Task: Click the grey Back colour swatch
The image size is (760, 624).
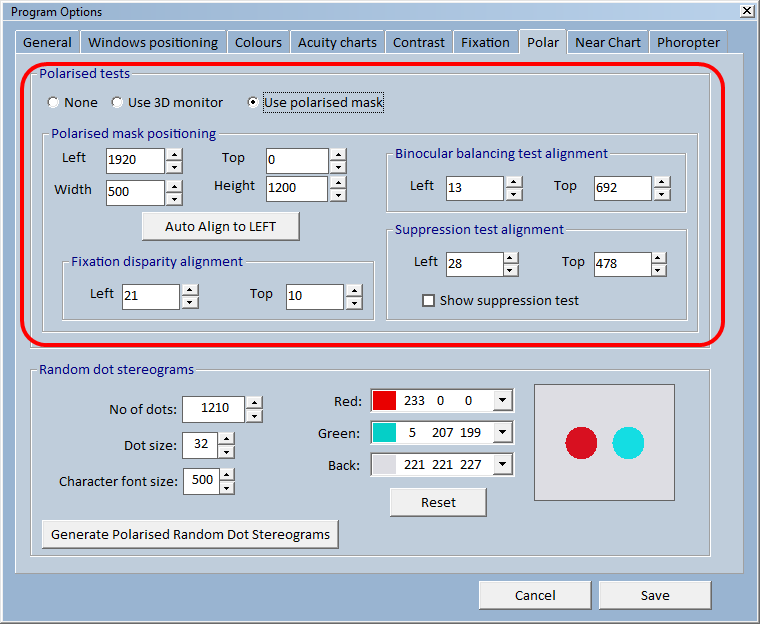Action: 384,464
